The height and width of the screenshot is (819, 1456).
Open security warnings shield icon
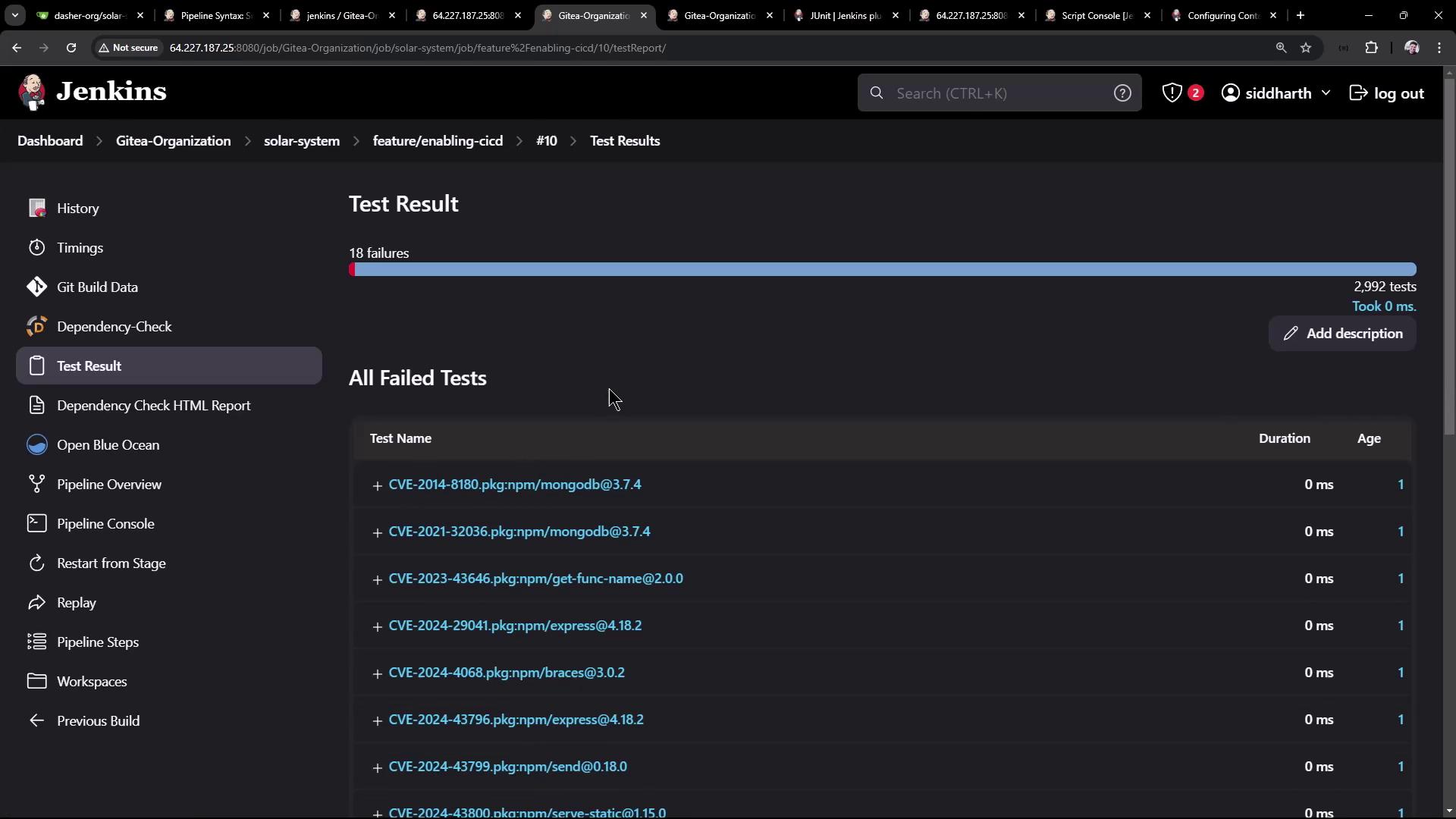pos(1172,93)
